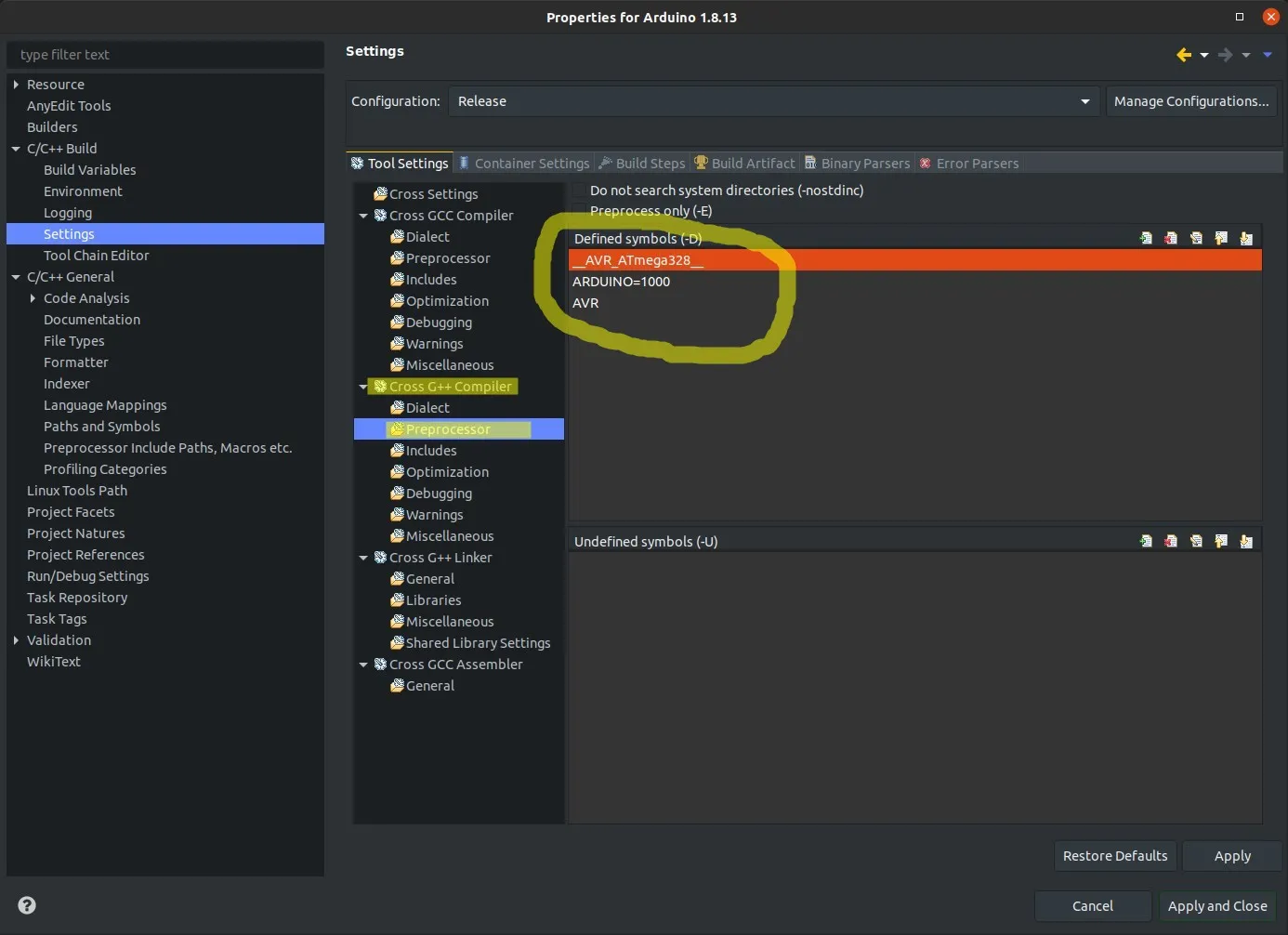Viewport: 1288px width, 935px height.
Task: Add a new defined symbol (-D)
Action: pyautogui.click(x=1146, y=238)
